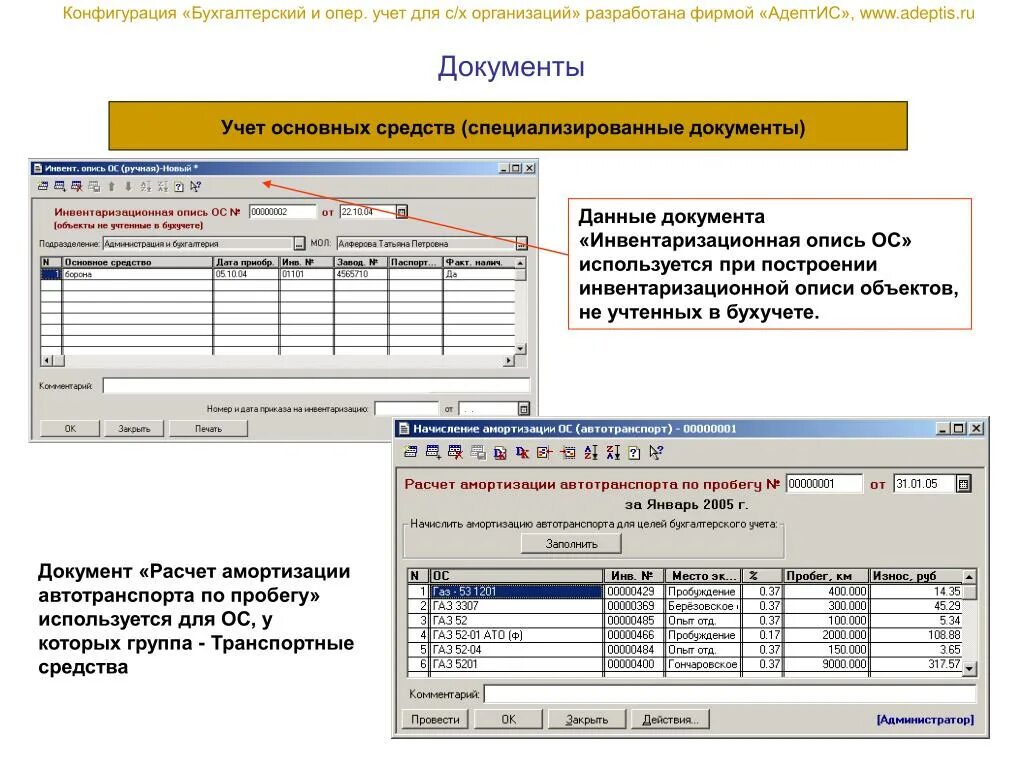Screen dimensions: 1024x768
Task: Click the move row up arrow icon
Action: 110,188
